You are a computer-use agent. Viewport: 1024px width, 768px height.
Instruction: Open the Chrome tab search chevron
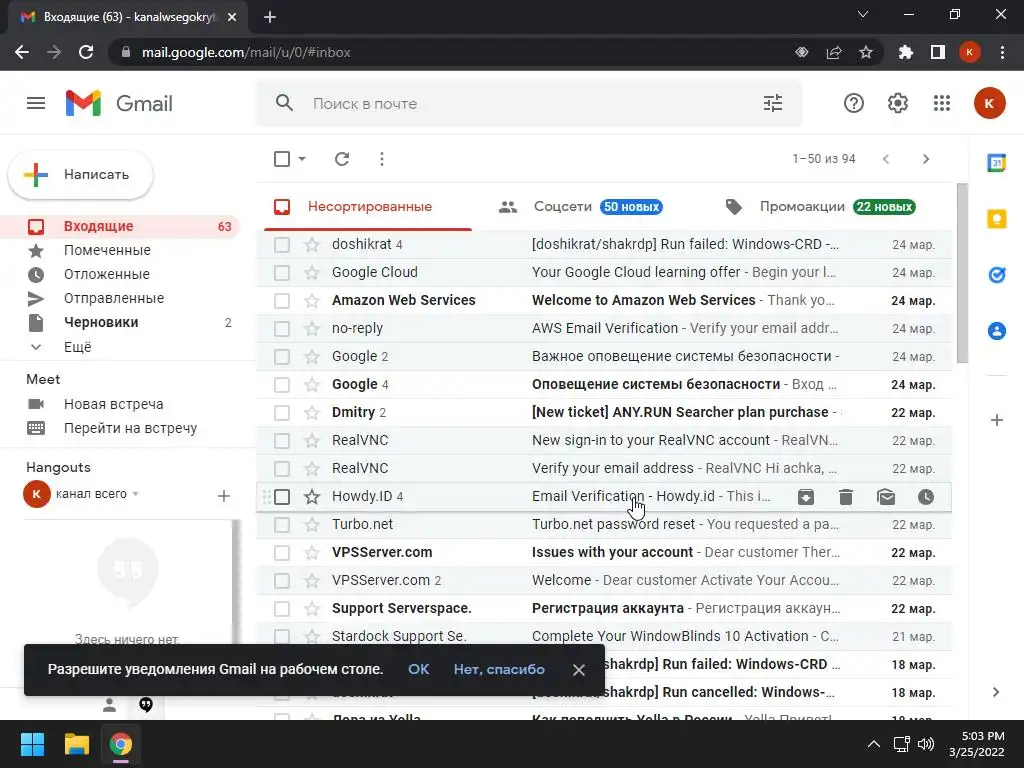point(863,14)
